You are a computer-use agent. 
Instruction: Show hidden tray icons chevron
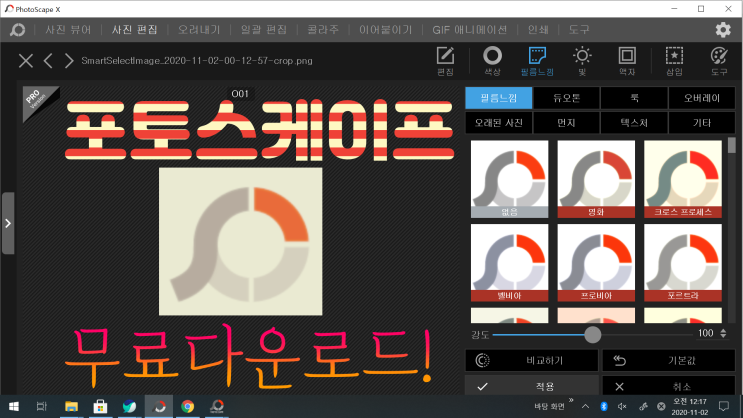[586, 406]
